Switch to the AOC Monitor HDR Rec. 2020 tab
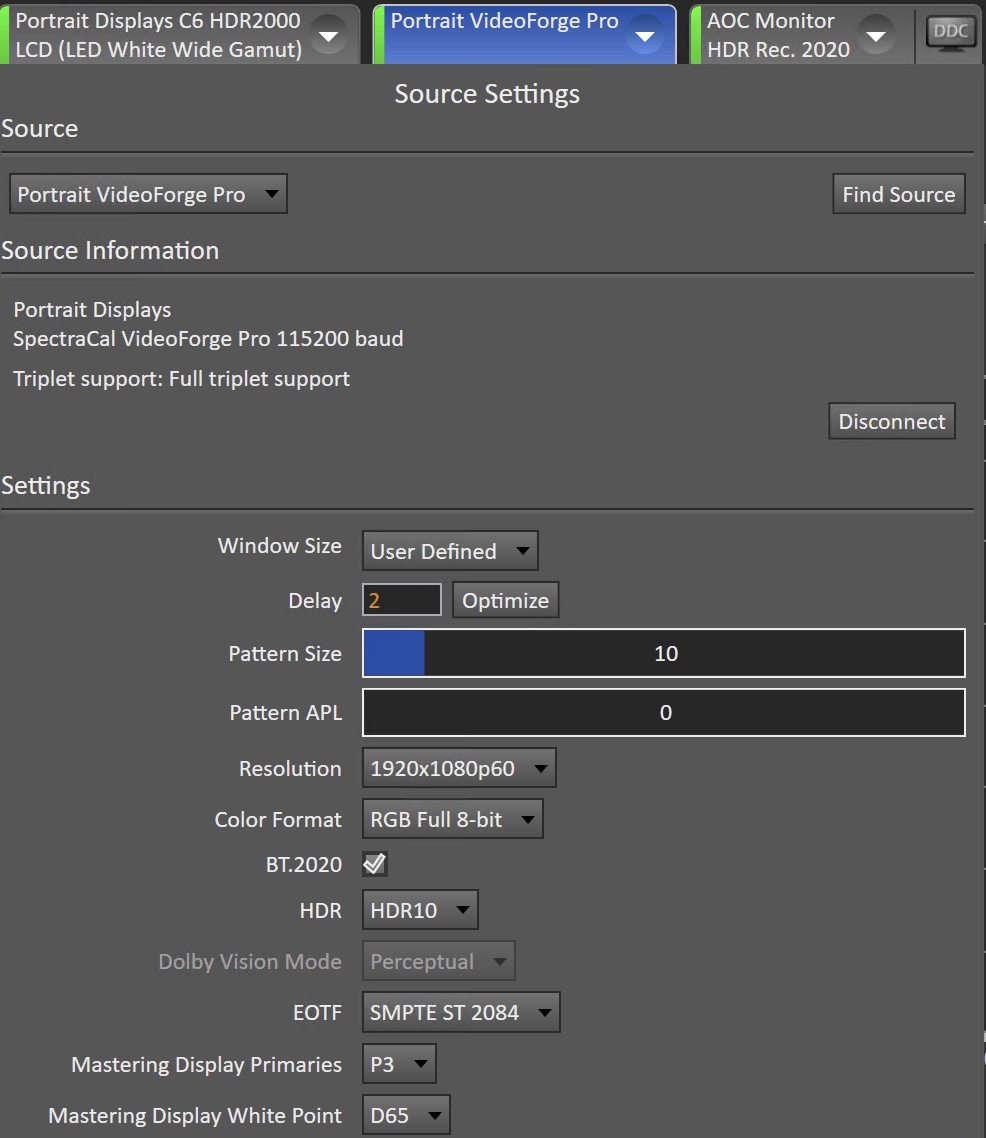Image resolution: width=986 pixels, height=1138 pixels. click(778, 35)
